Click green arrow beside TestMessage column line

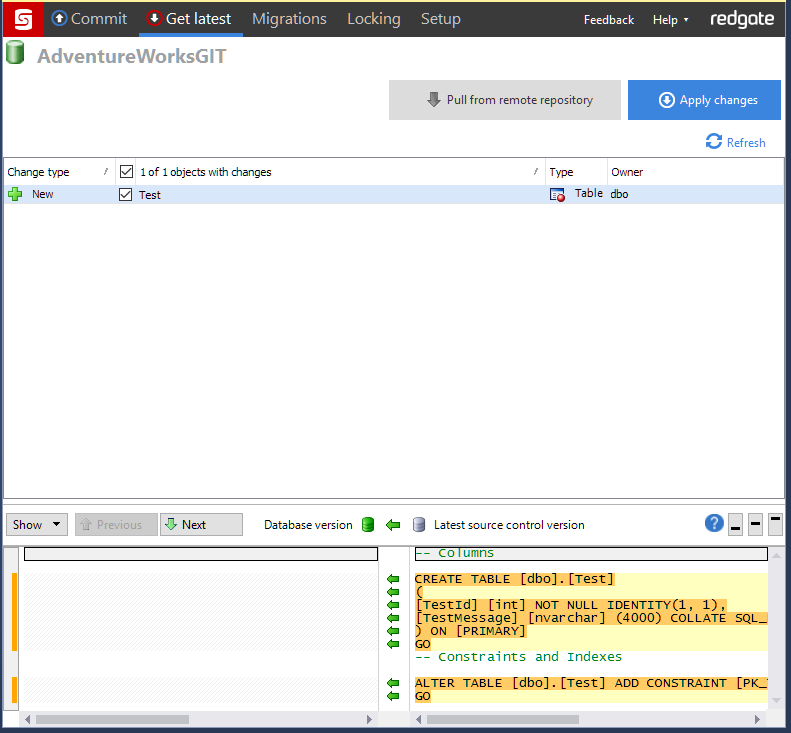pos(393,618)
